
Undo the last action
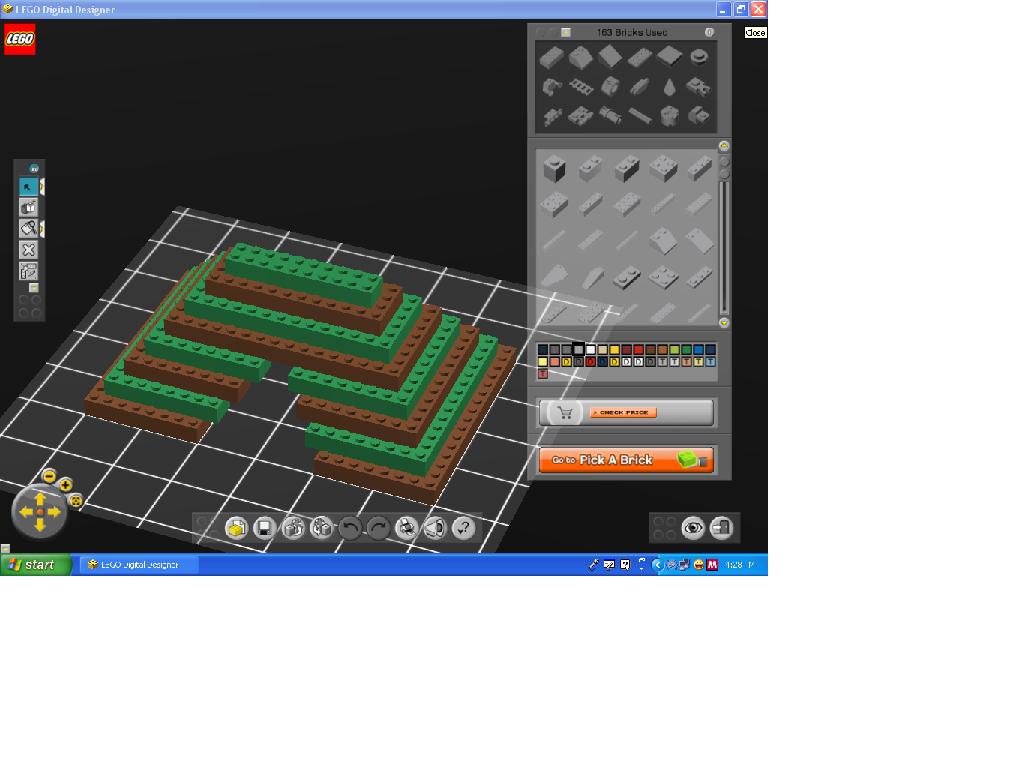(350, 528)
